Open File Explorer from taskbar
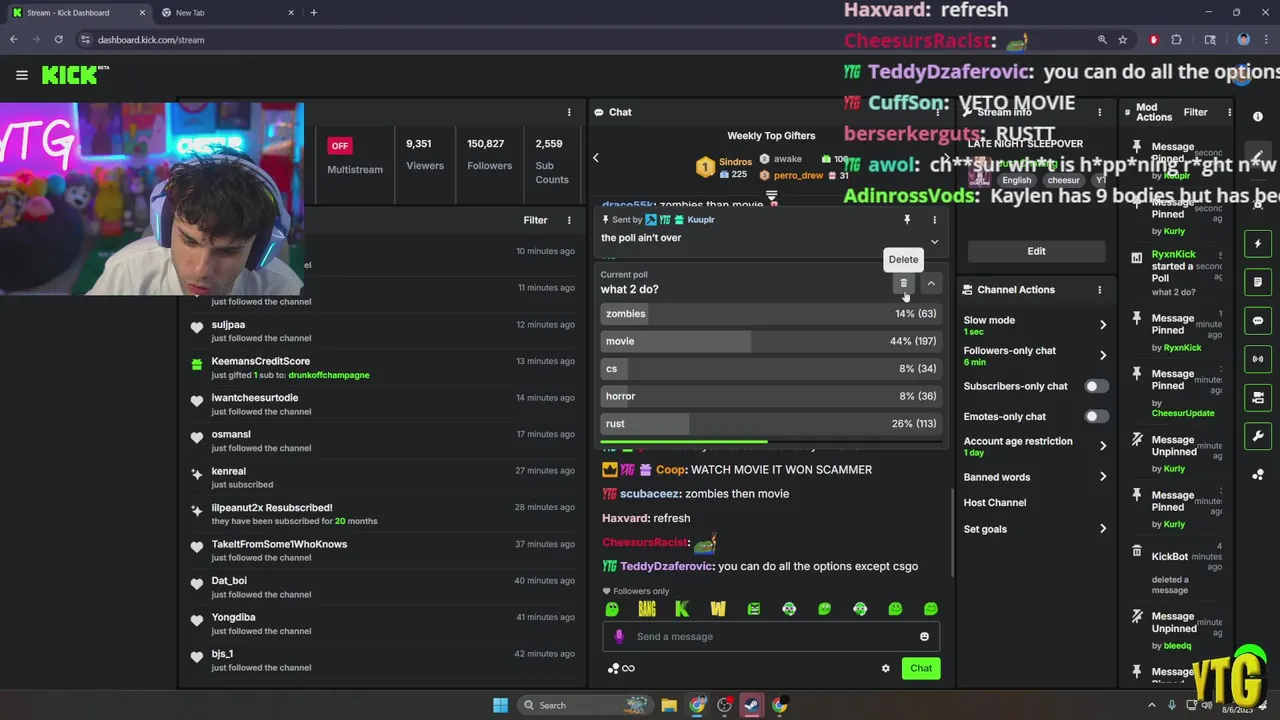 click(669, 705)
